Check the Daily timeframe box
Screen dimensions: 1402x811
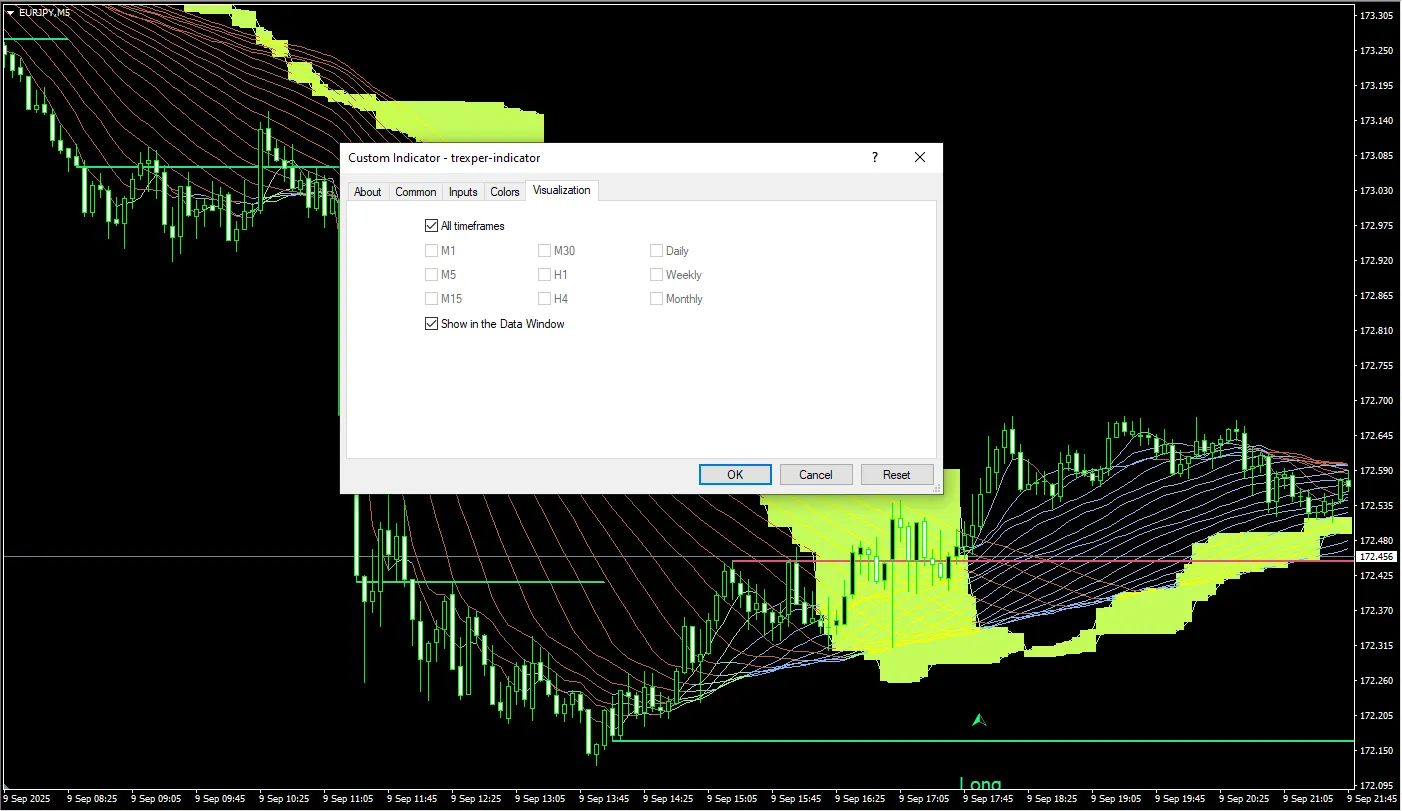point(657,251)
